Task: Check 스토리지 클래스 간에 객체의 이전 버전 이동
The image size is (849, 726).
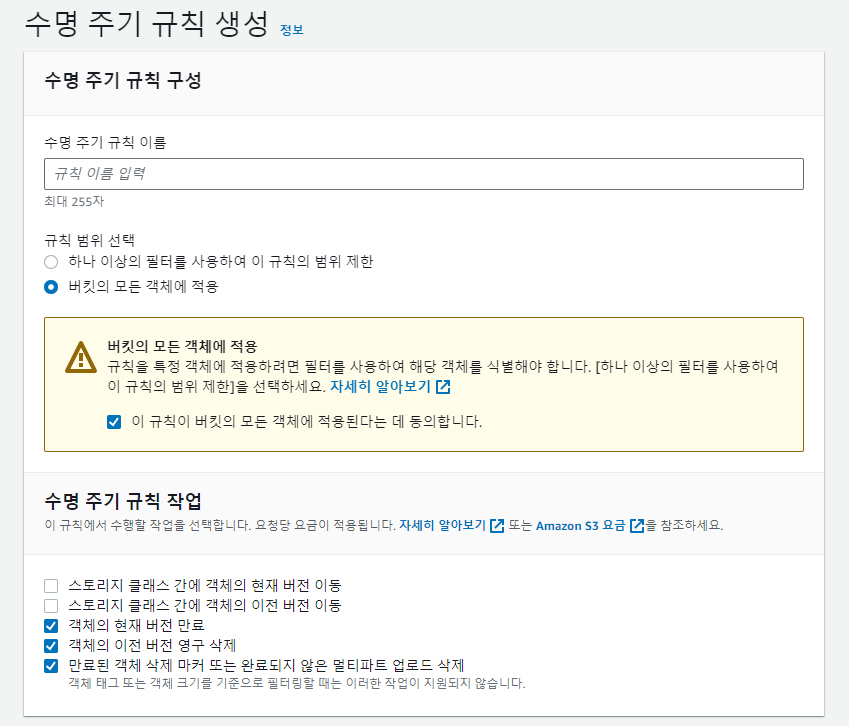Action: pos(51,606)
